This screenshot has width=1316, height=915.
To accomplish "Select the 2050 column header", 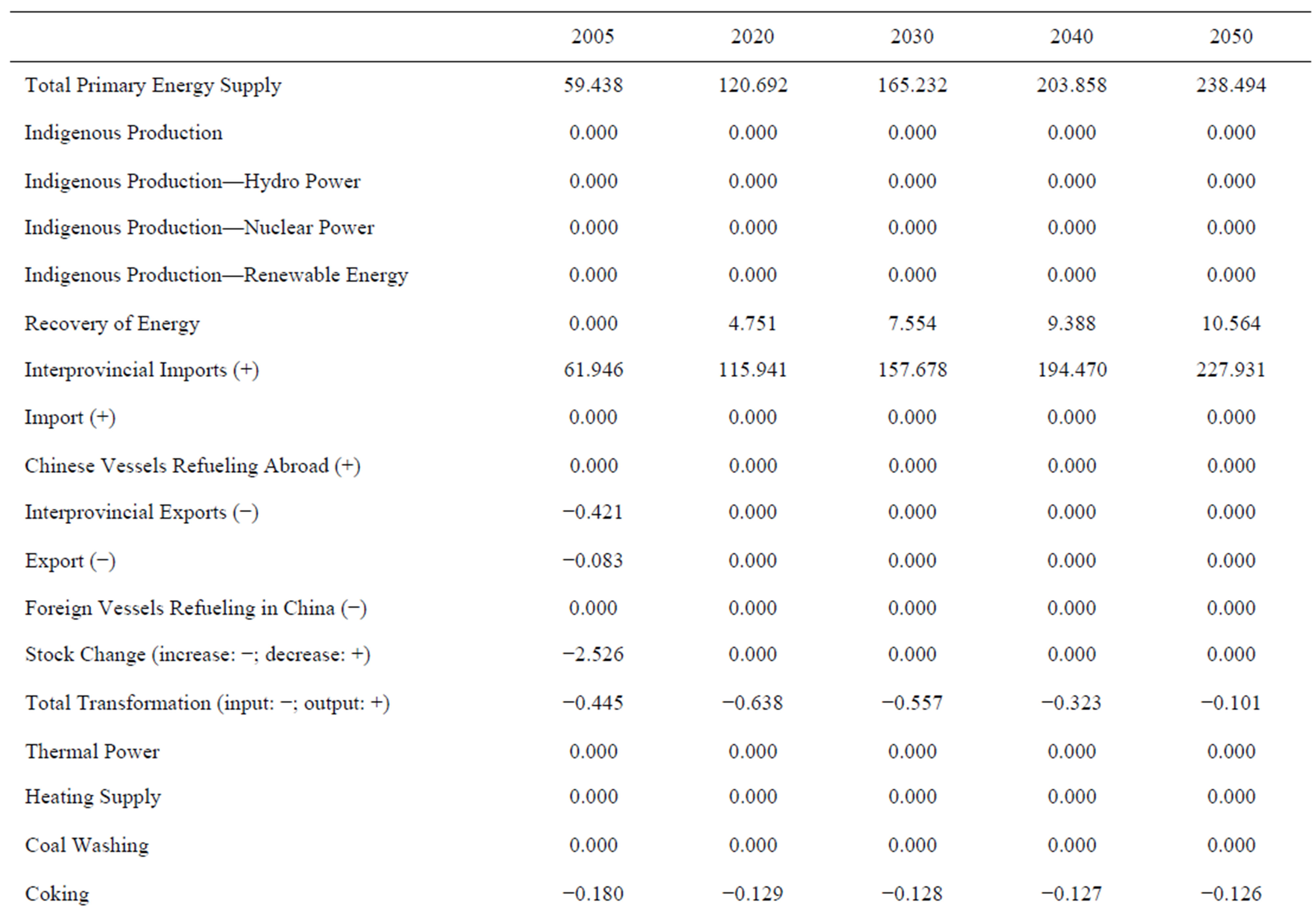I will pos(1231,37).
